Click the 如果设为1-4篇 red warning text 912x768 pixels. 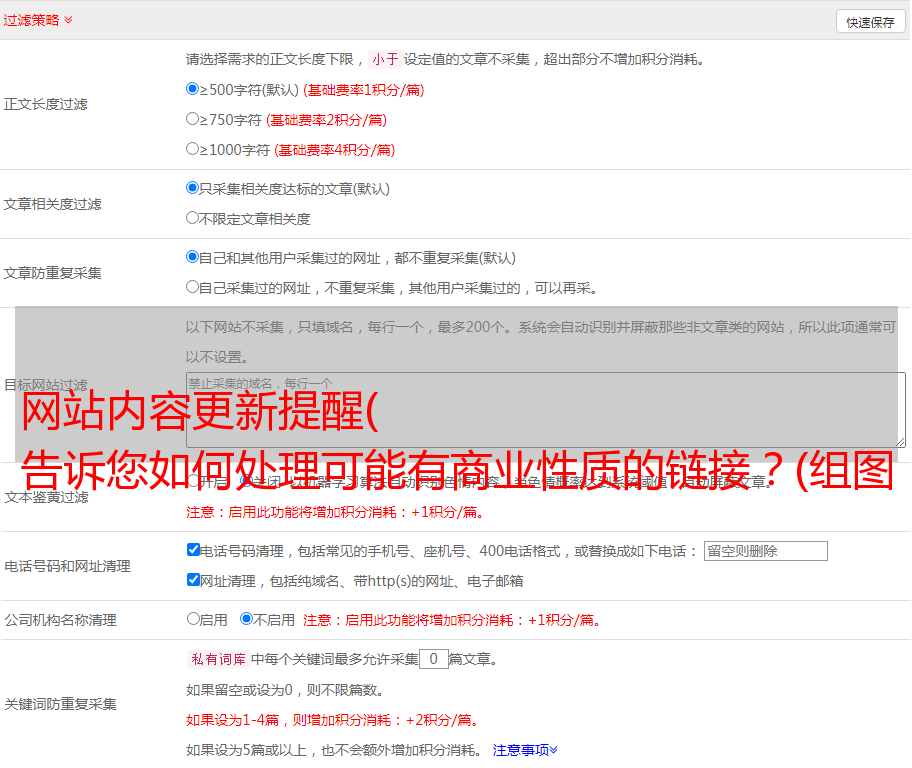point(334,720)
